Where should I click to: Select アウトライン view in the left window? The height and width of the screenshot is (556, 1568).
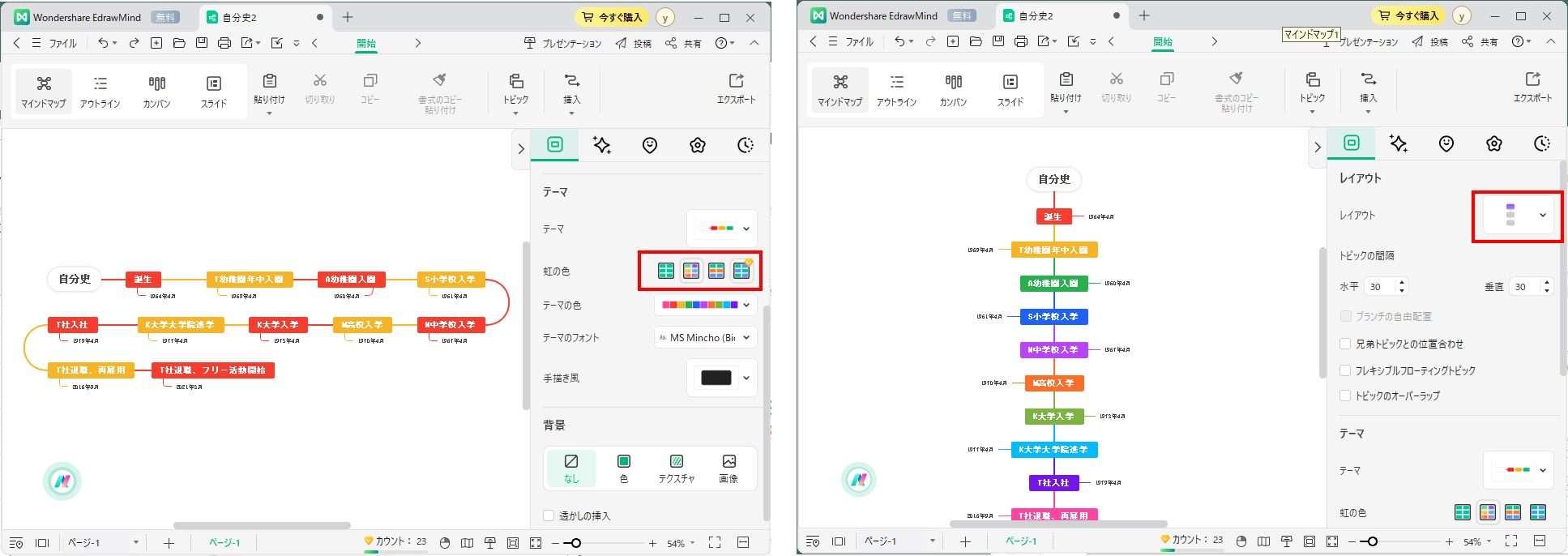(100, 92)
